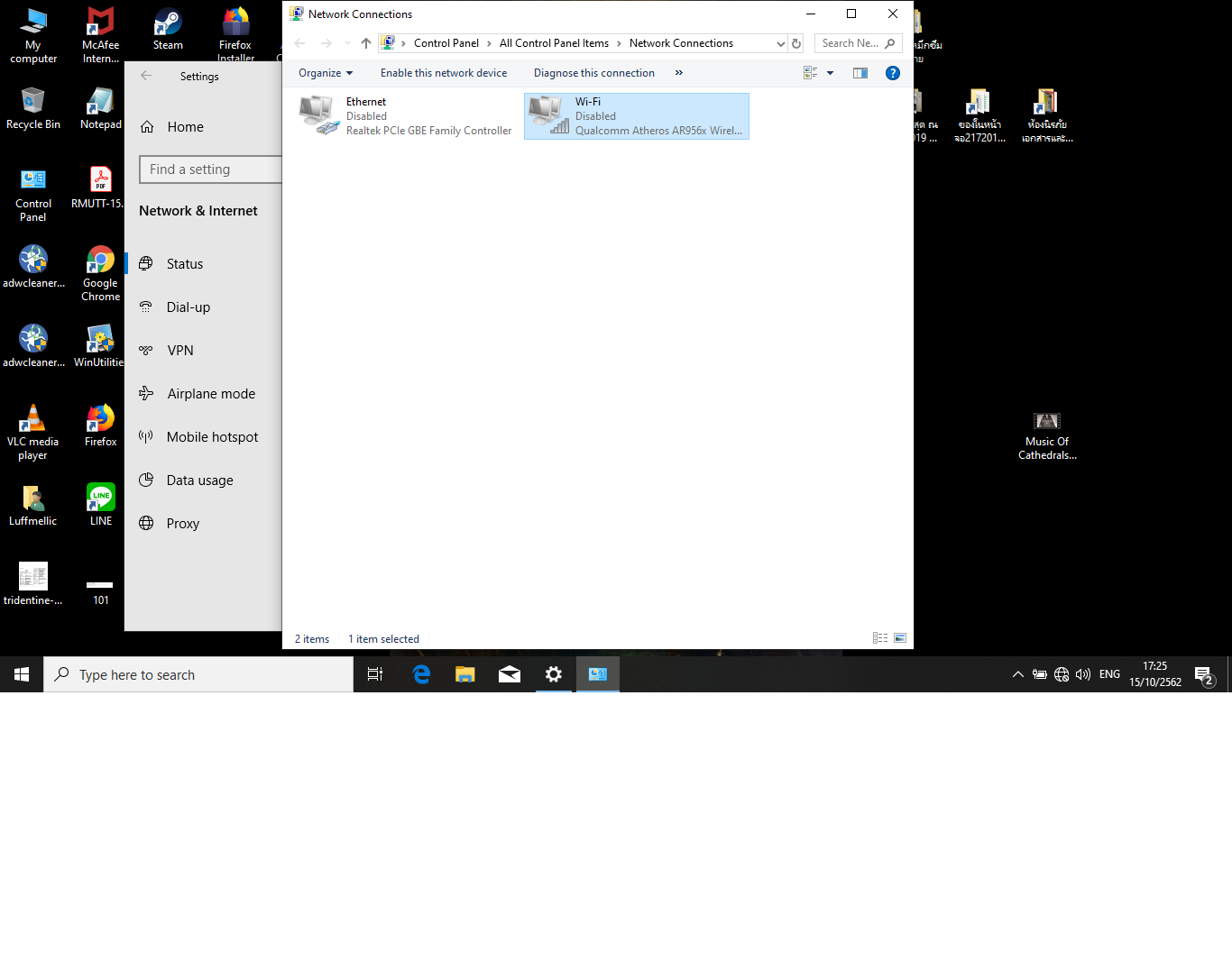Open volume control in system tray
1232x961 pixels.
pos(1083,674)
